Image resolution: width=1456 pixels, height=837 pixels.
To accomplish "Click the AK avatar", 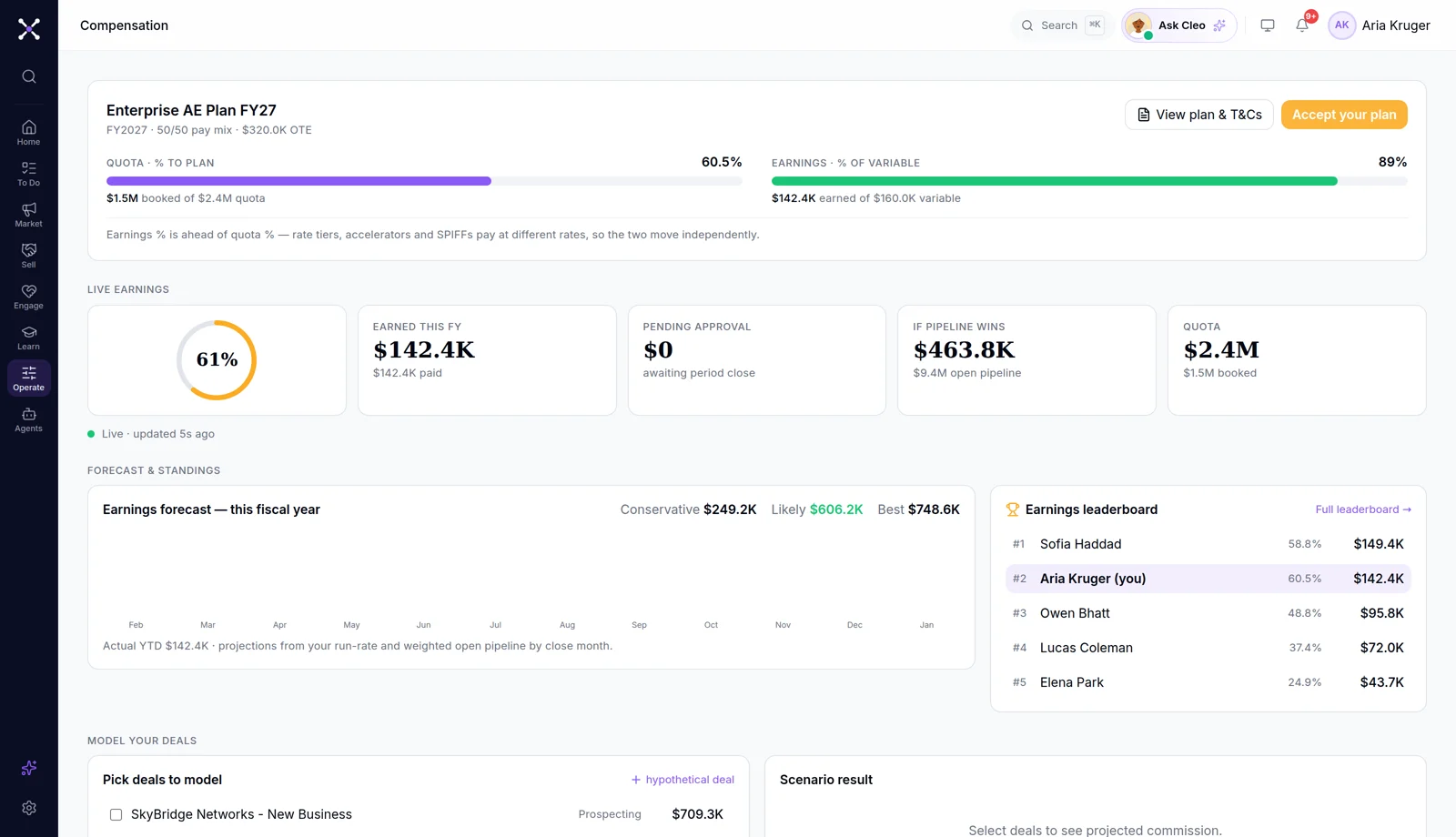I will tap(1342, 25).
